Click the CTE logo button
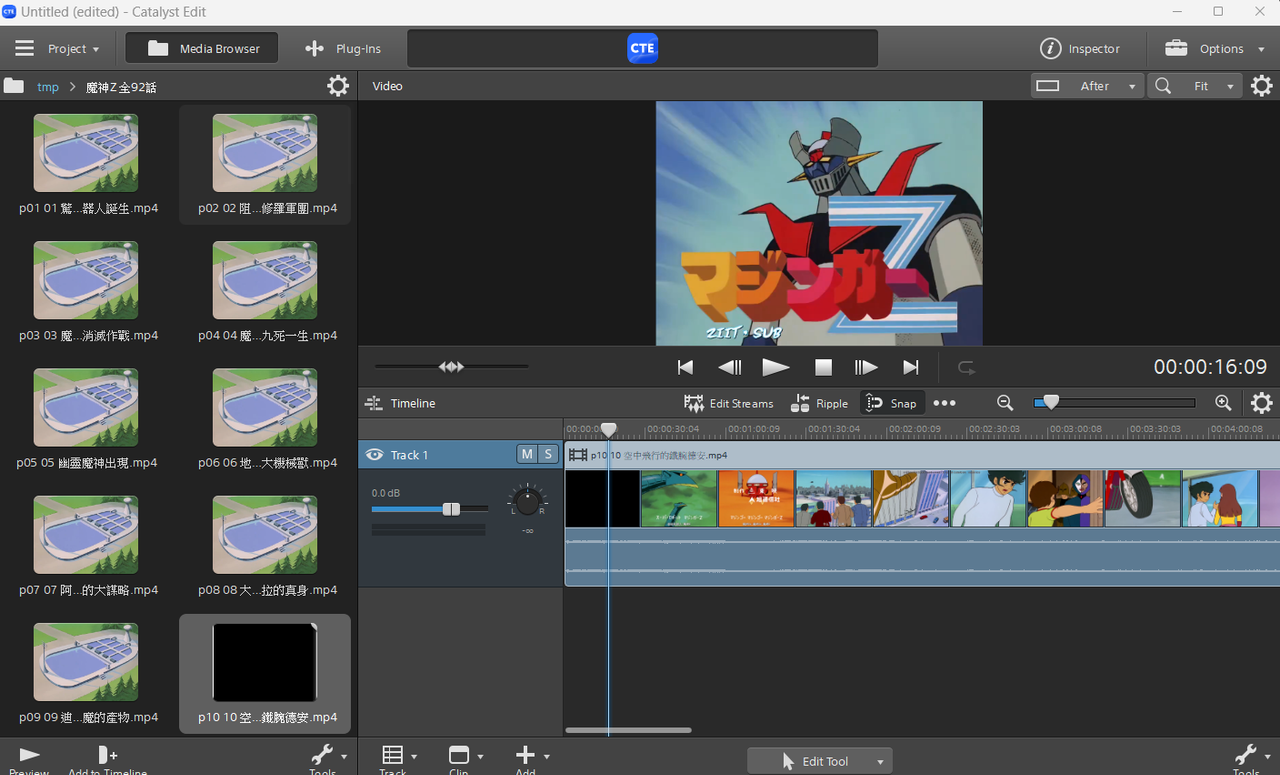 click(x=642, y=48)
